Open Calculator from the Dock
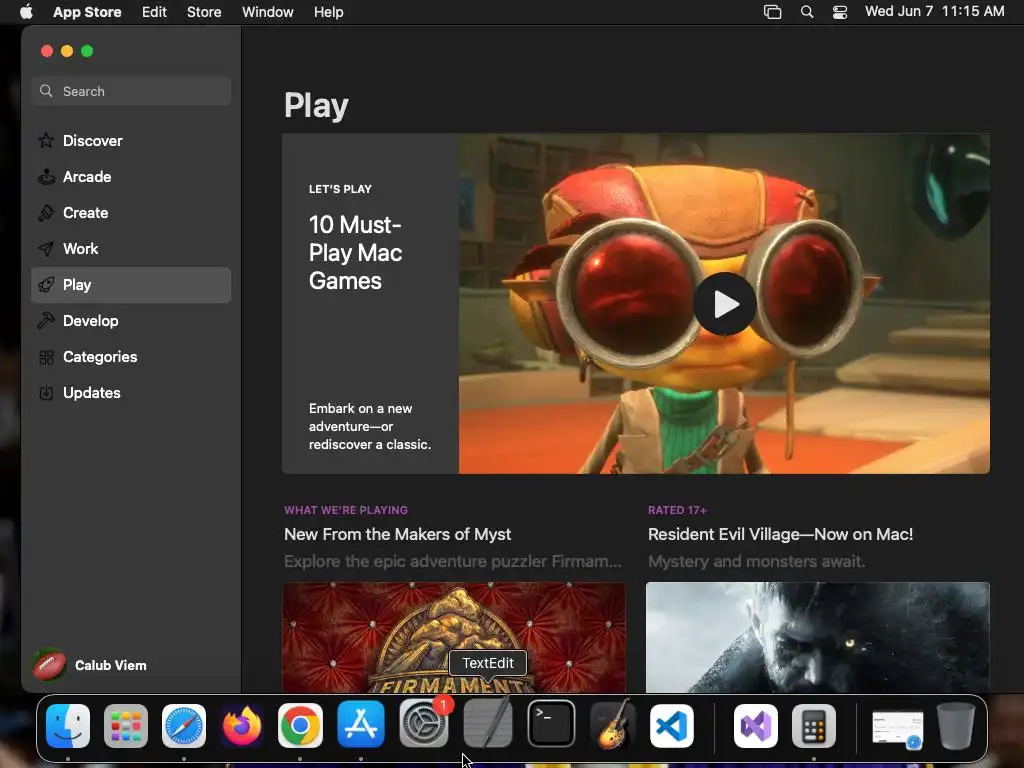Viewport: 1024px width, 768px height. [x=814, y=726]
